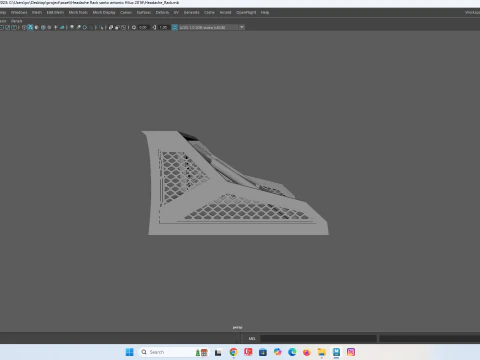
Task: Select Smooth Shade All icon
Action: pyautogui.click(x=30, y=27)
